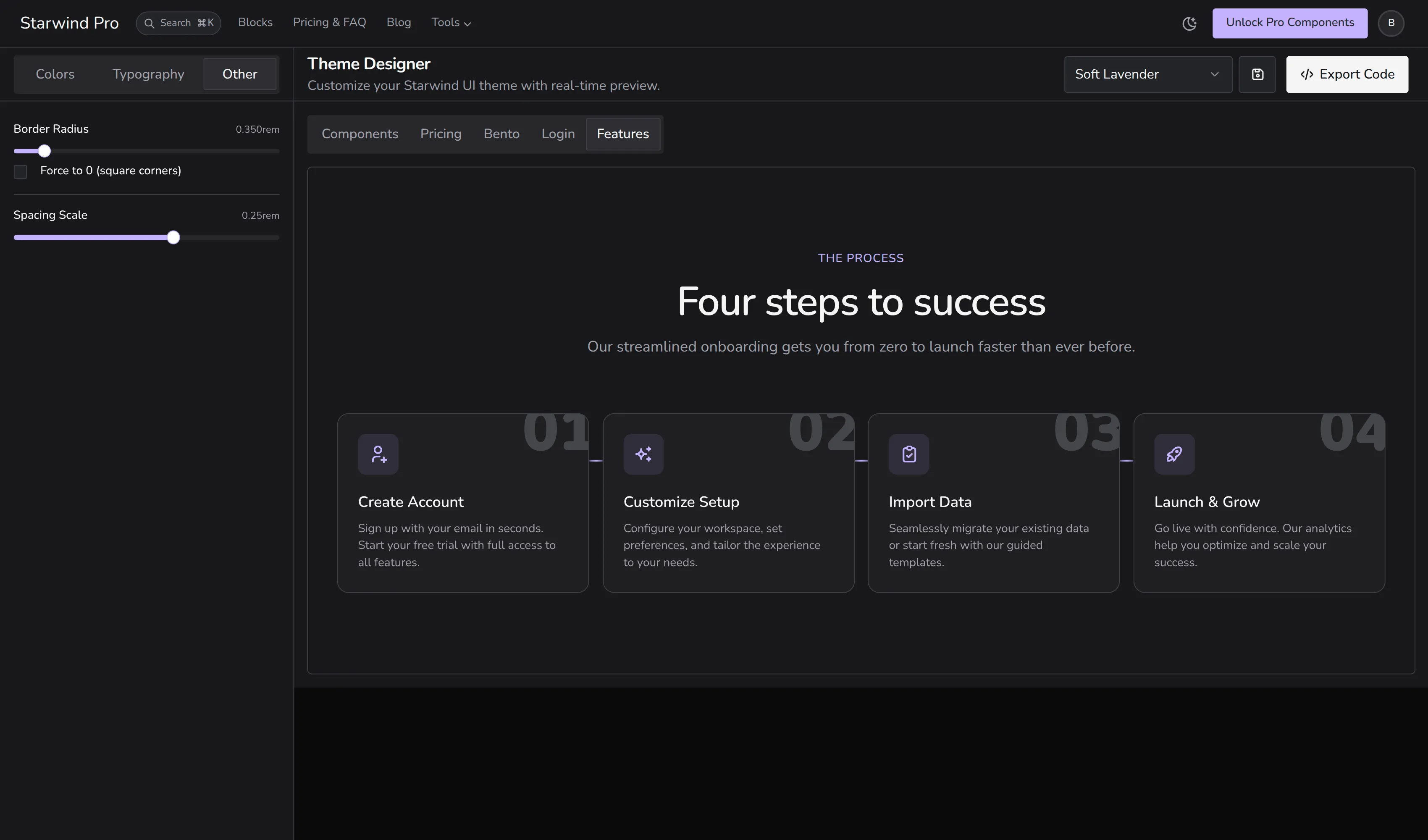Open the B profile avatar
The height and width of the screenshot is (840, 1428).
pos(1391,23)
